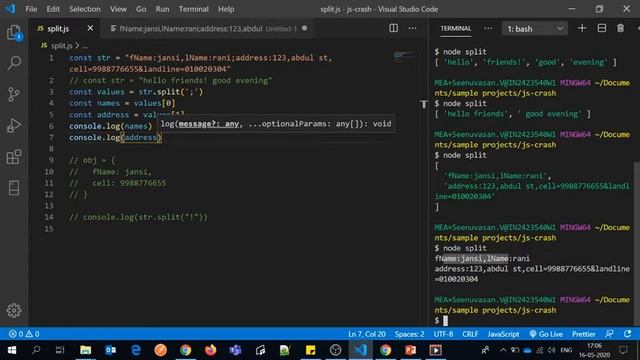Split the editor right
The image size is (640, 360).
pyautogui.click(x=393, y=28)
